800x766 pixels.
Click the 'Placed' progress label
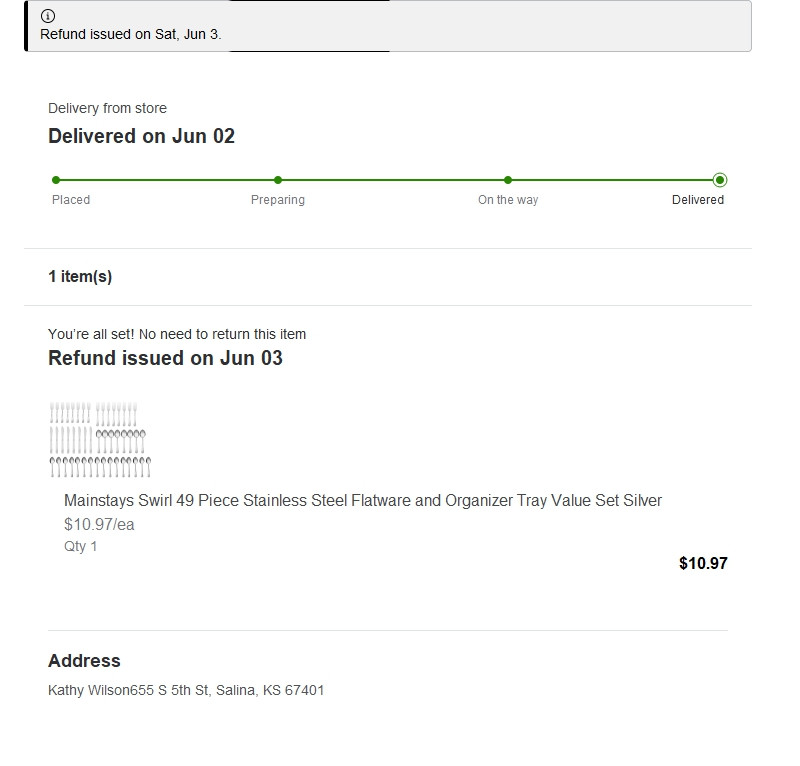coord(71,200)
